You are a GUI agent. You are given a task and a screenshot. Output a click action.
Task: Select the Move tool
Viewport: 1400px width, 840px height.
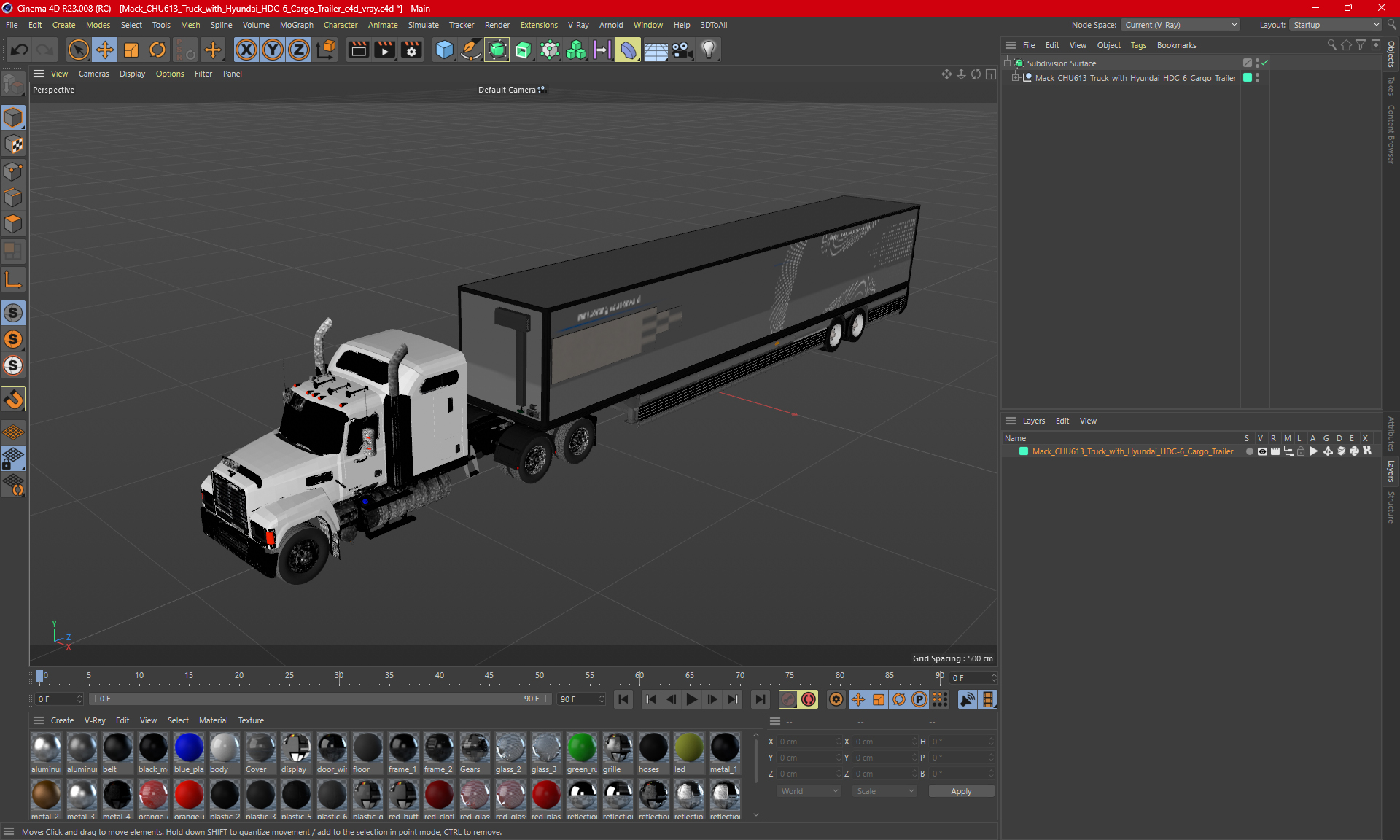105,50
